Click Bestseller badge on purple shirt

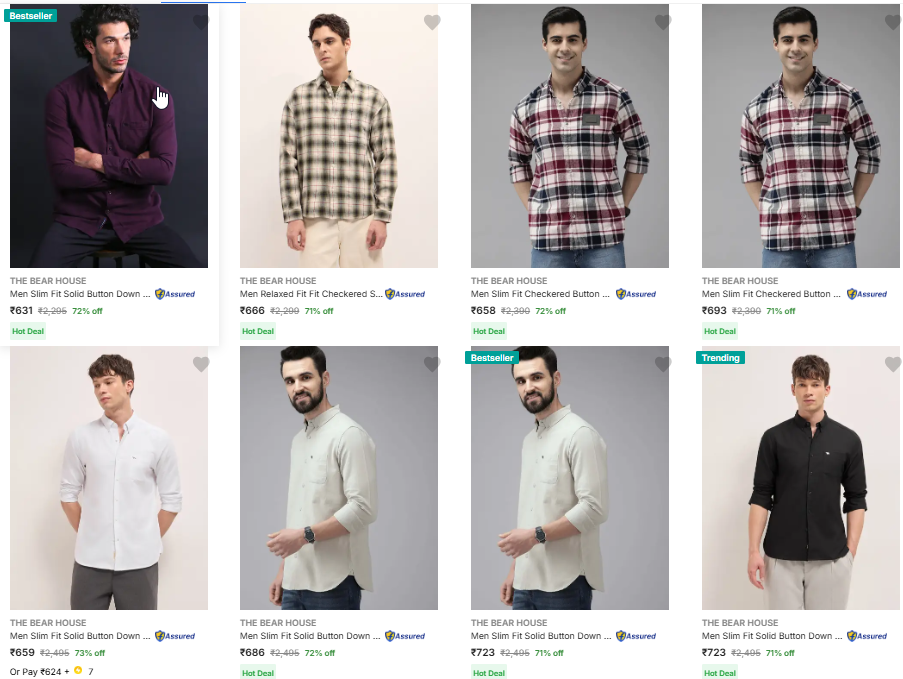click(x=31, y=16)
